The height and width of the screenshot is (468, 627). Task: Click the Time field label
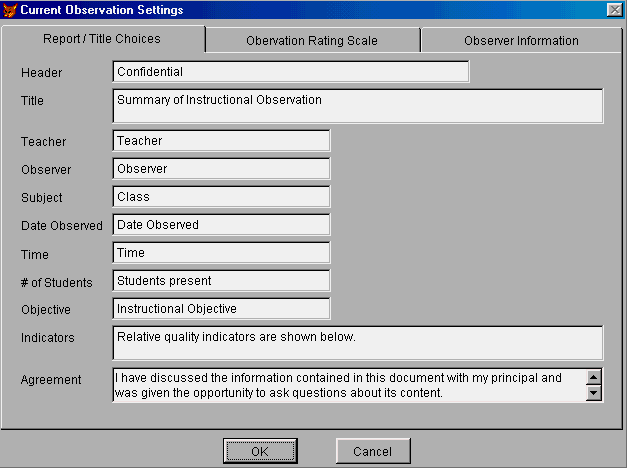[35, 254]
